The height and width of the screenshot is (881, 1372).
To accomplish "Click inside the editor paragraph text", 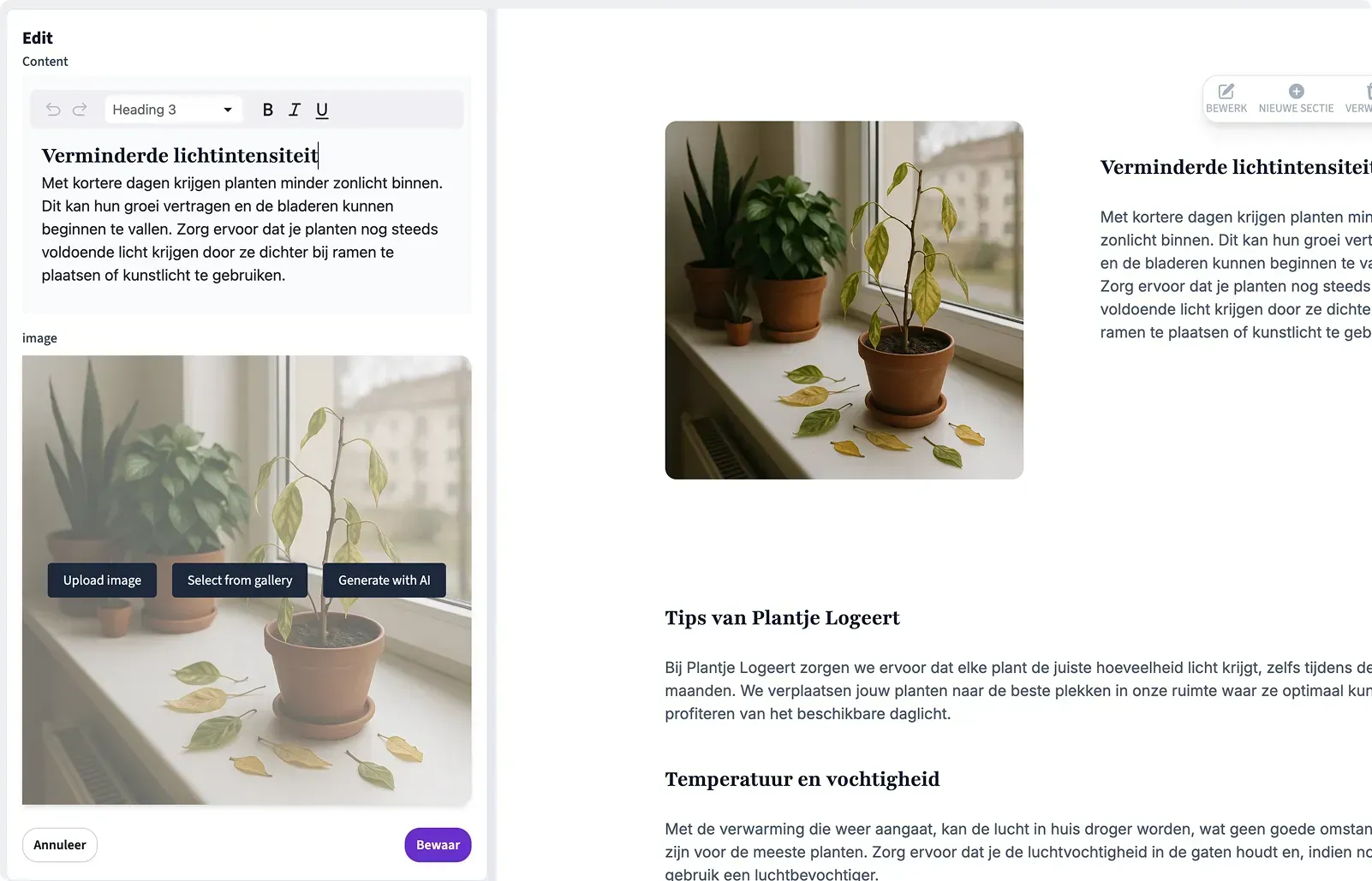I will pyautogui.click(x=243, y=229).
